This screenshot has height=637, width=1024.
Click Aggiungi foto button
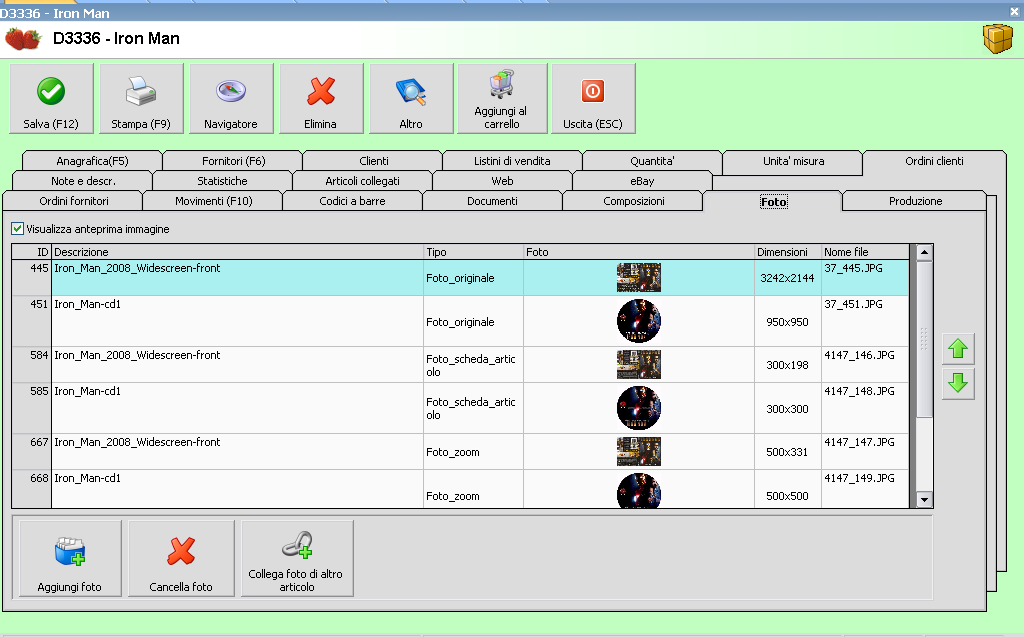[70, 559]
